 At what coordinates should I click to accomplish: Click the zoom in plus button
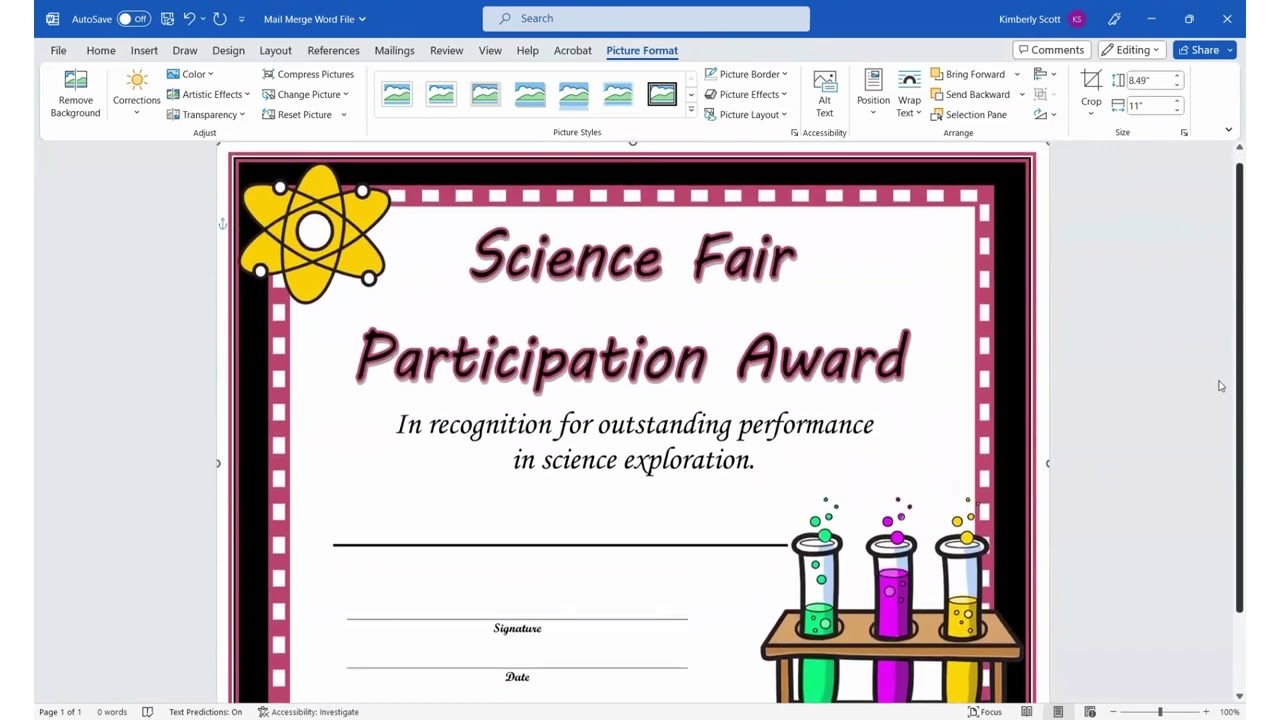[1206, 712]
